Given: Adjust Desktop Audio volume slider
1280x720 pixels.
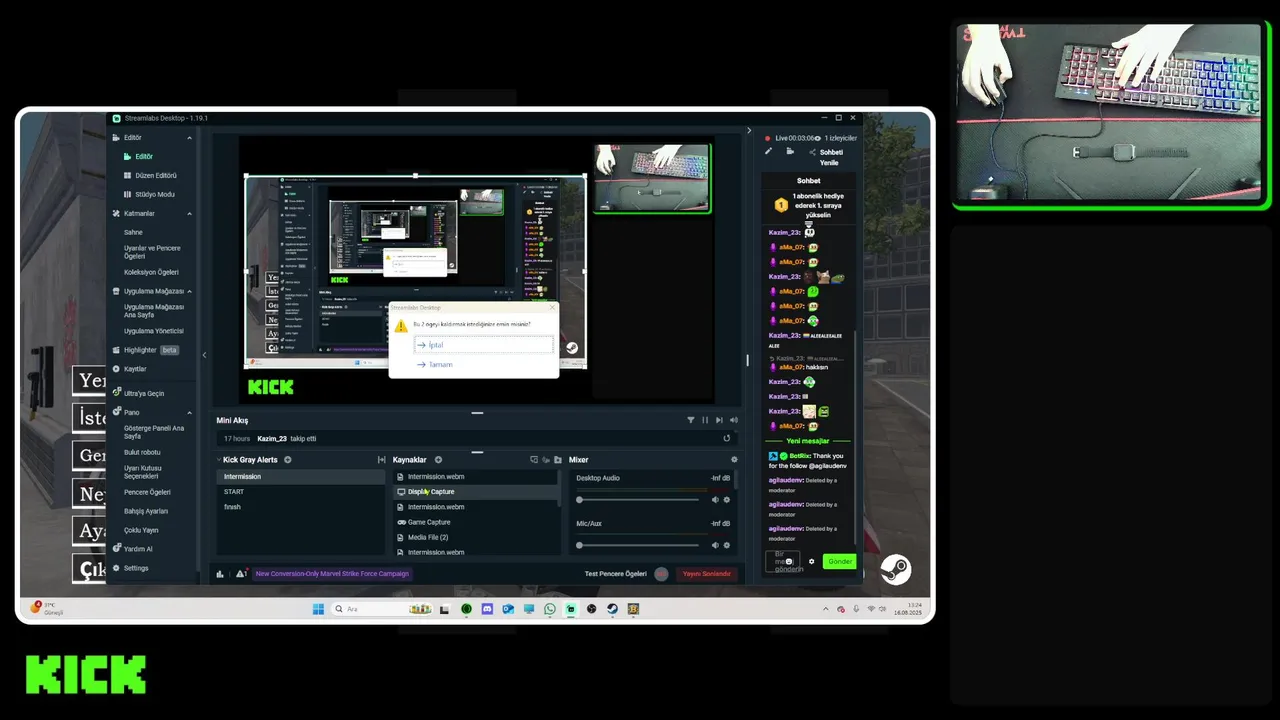Looking at the screenshot, I should click(x=638, y=500).
